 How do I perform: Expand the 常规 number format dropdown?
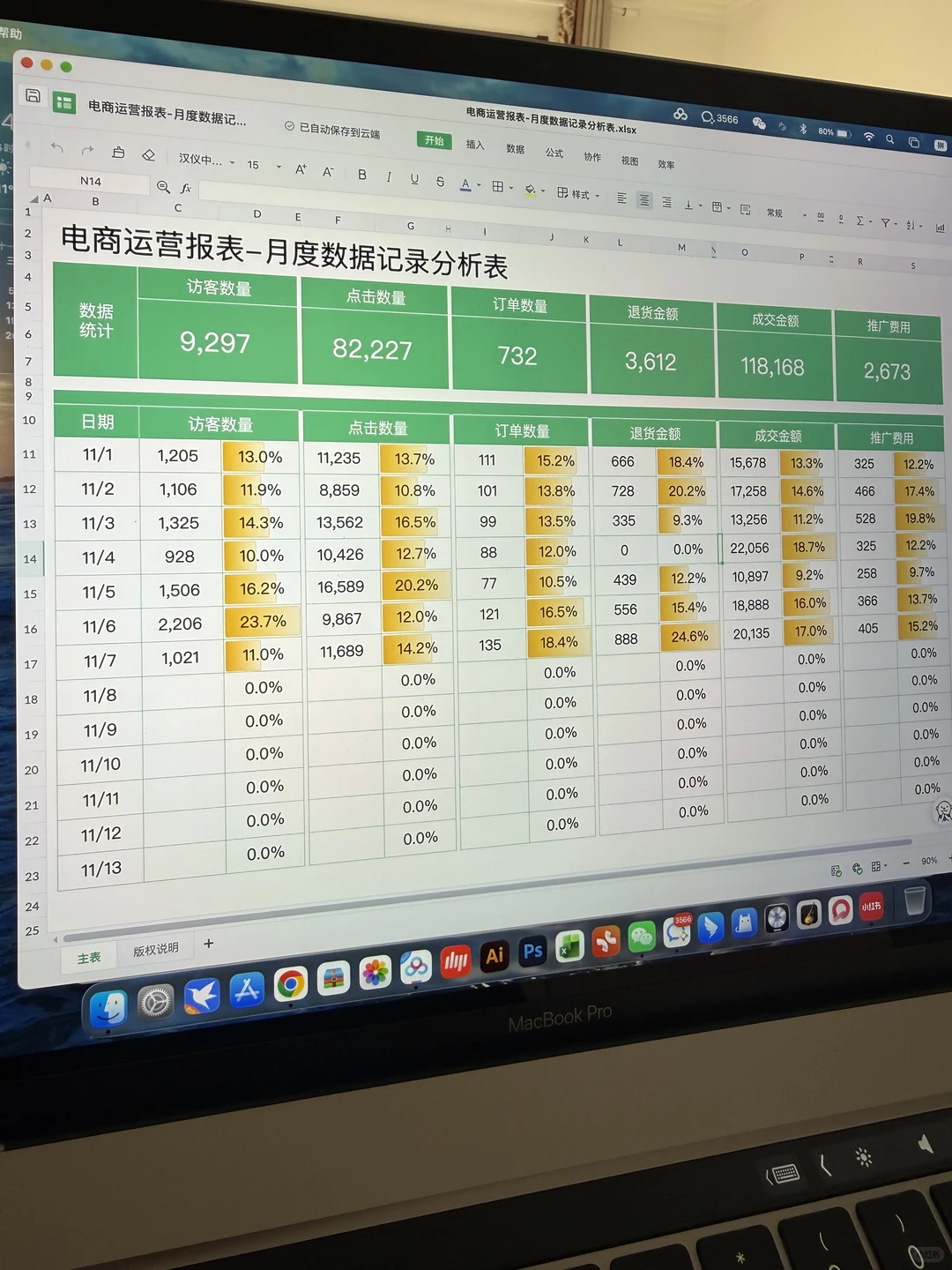[x=805, y=215]
